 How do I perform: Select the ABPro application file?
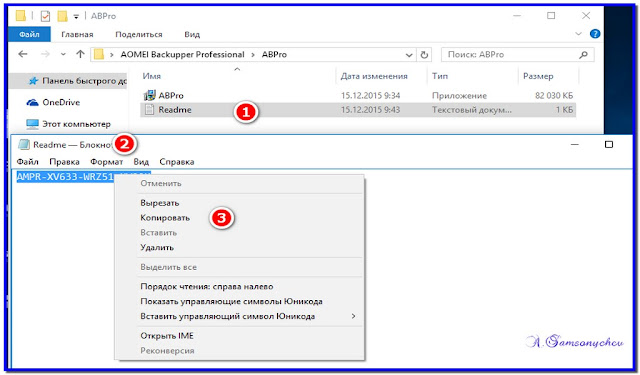click(358, 95)
